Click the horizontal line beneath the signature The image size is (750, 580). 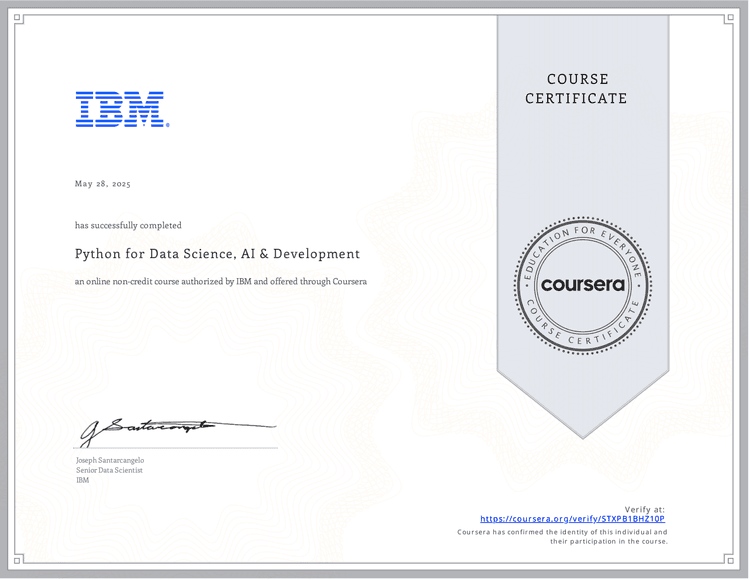tap(176, 449)
